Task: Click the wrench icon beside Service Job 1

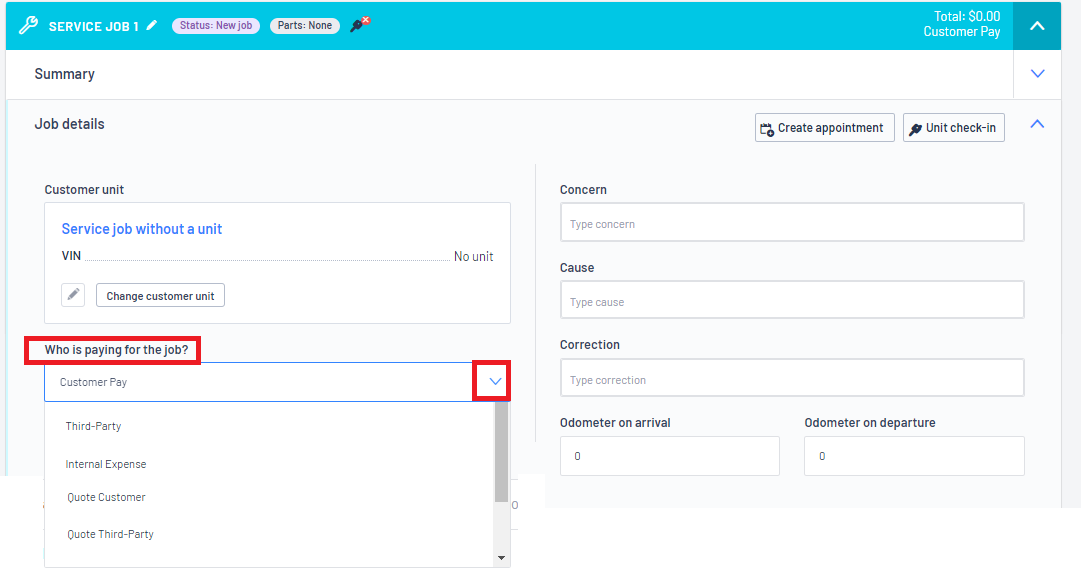Action: pos(28,26)
